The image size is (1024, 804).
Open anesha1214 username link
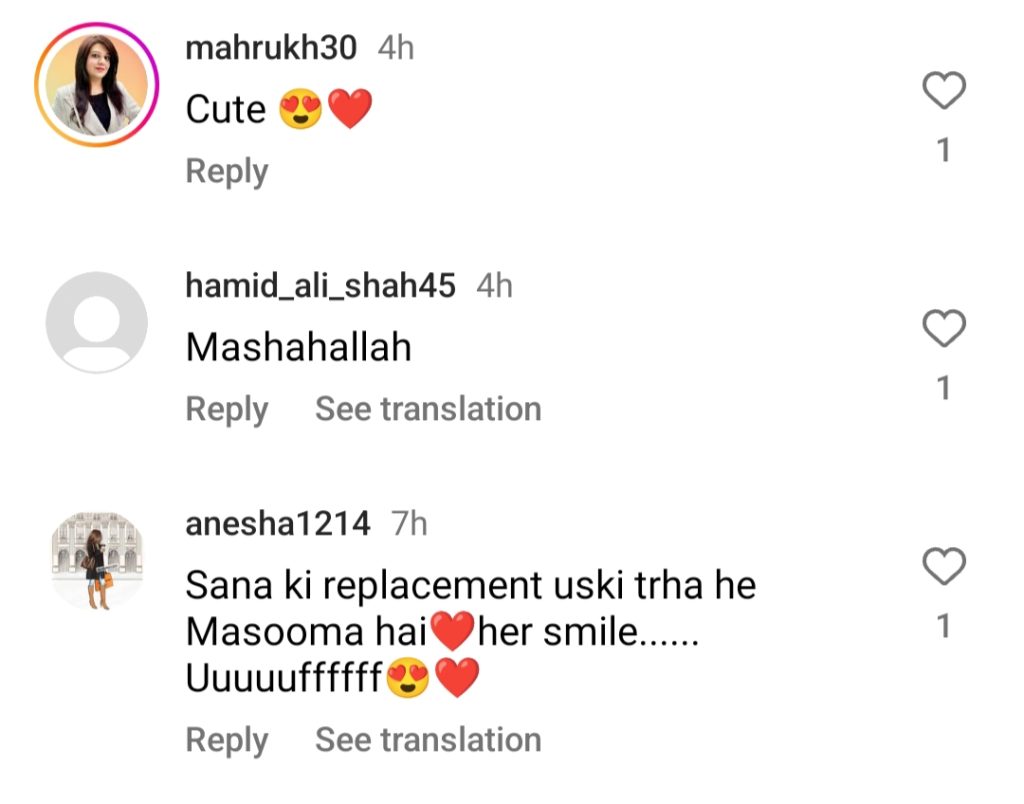click(278, 524)
